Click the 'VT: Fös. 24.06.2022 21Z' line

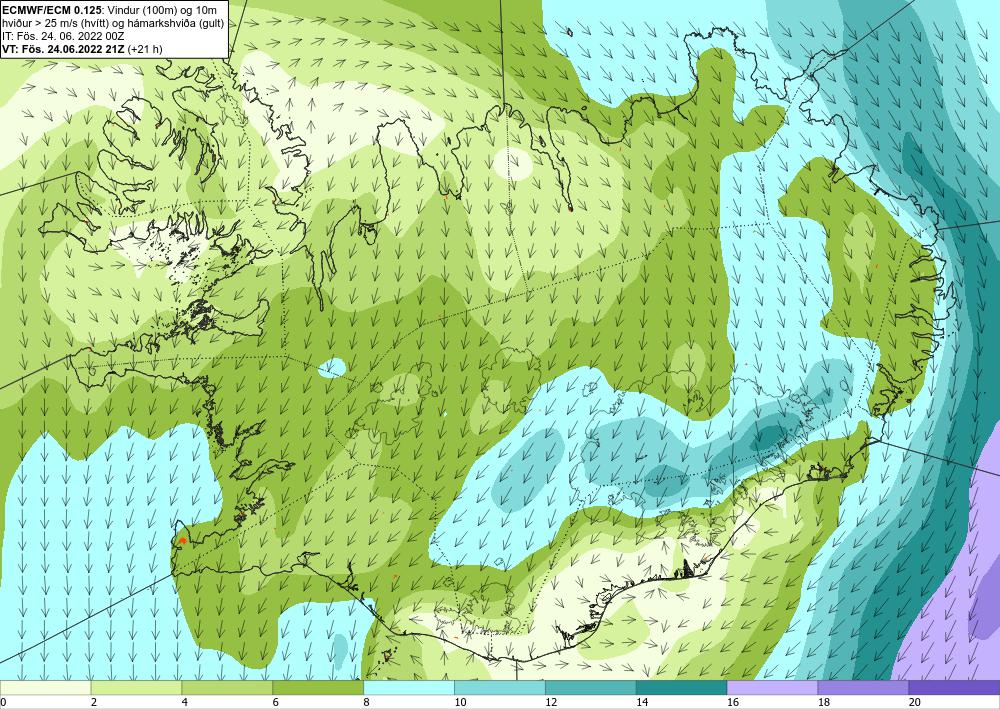click(82, 49)
